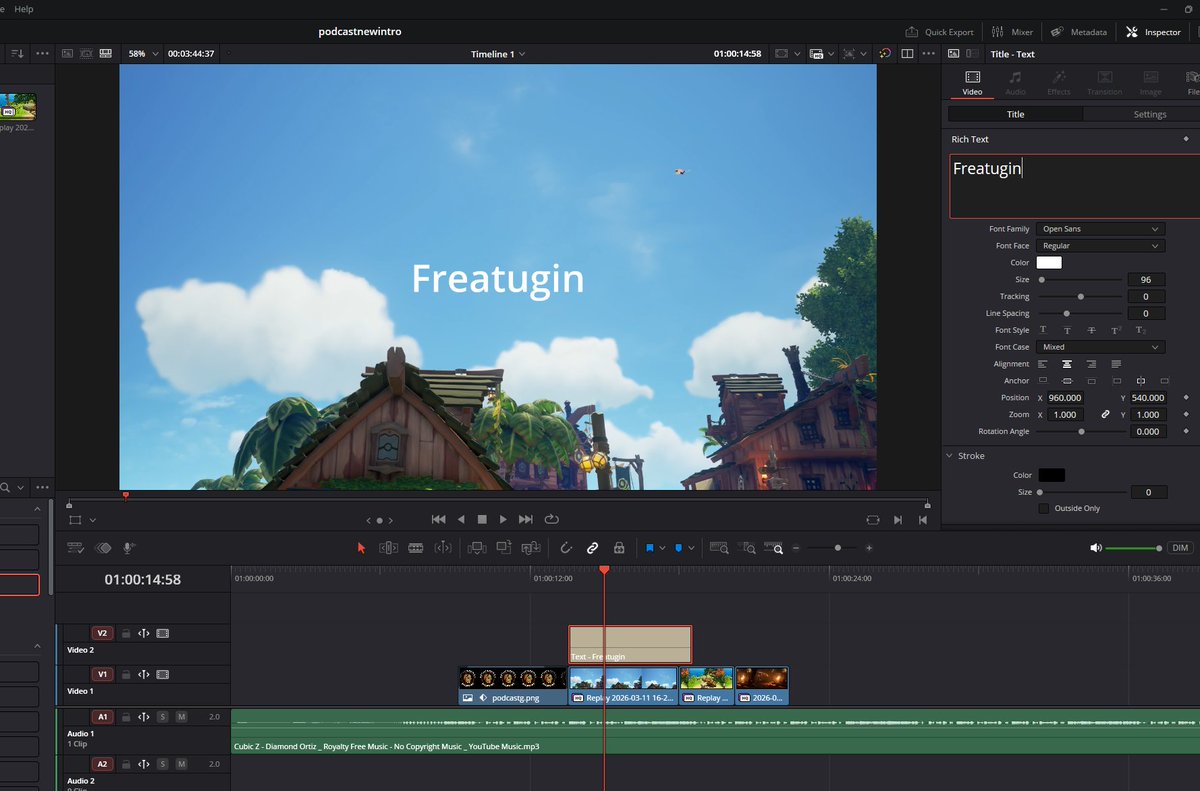Jump to first frame playback button

click(438, 520)
